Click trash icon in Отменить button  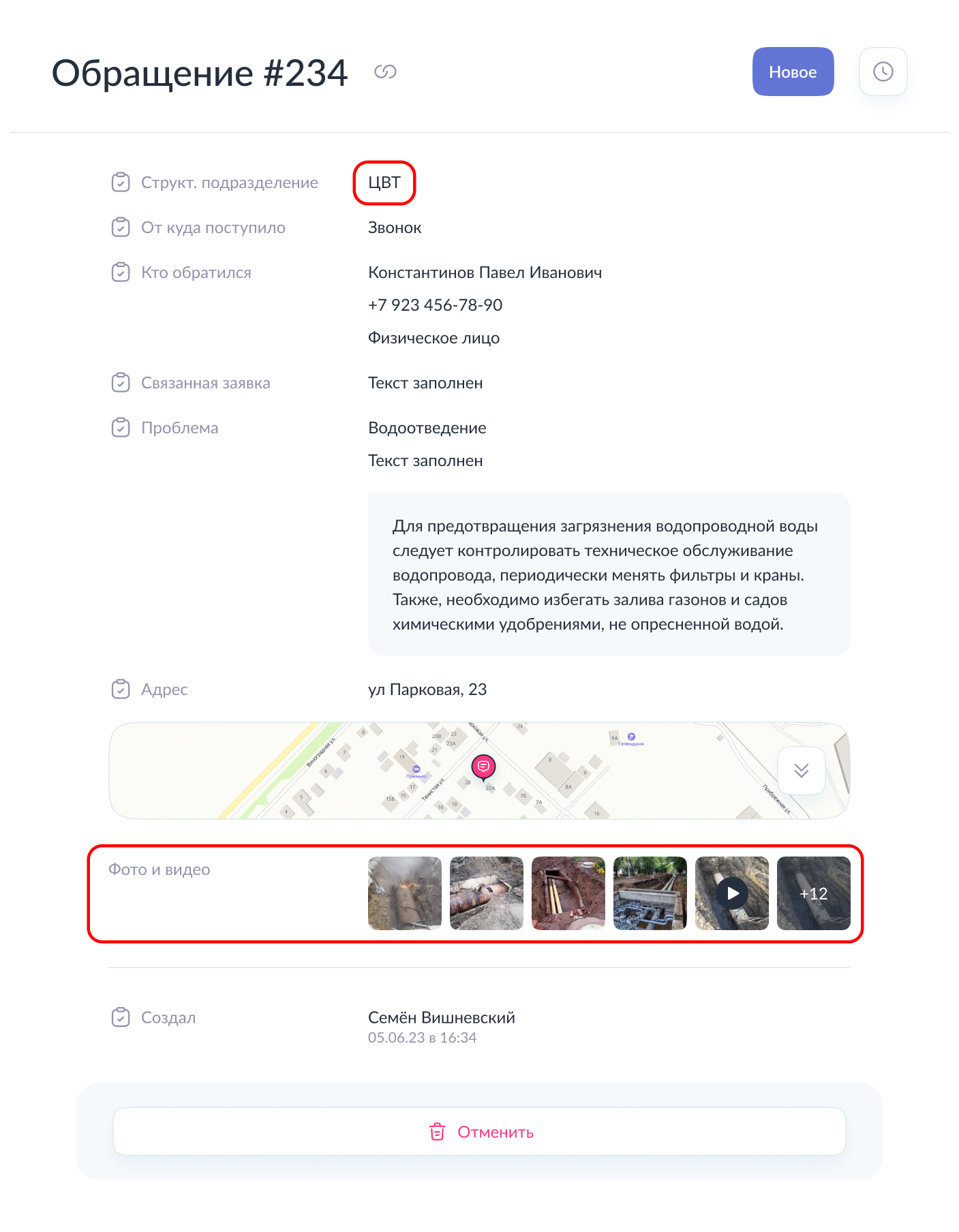pyautogui.click(x=437, y=1132)
